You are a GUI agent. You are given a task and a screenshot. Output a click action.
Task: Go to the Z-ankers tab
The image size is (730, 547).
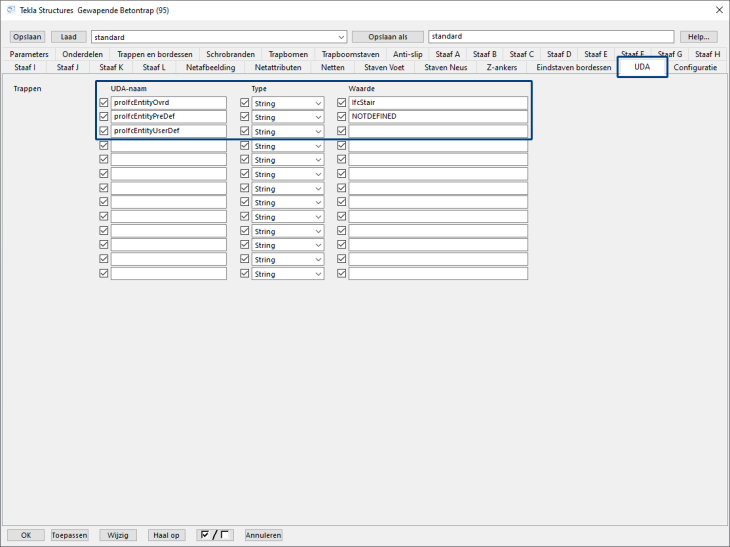(x=502, y=68)
